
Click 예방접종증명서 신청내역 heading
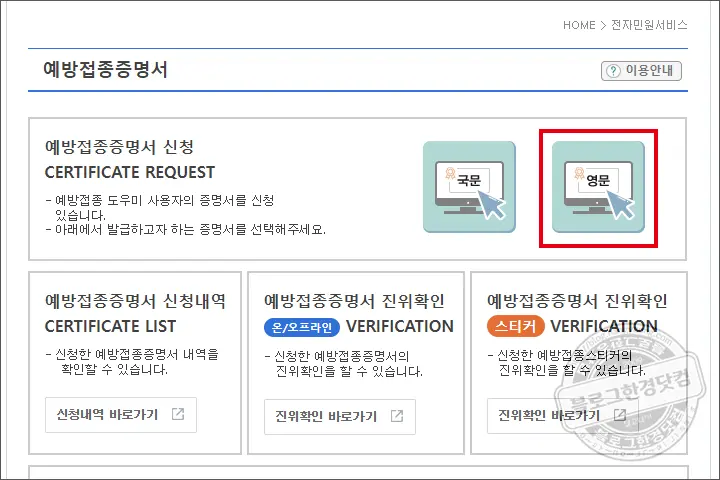pos(135,301)
